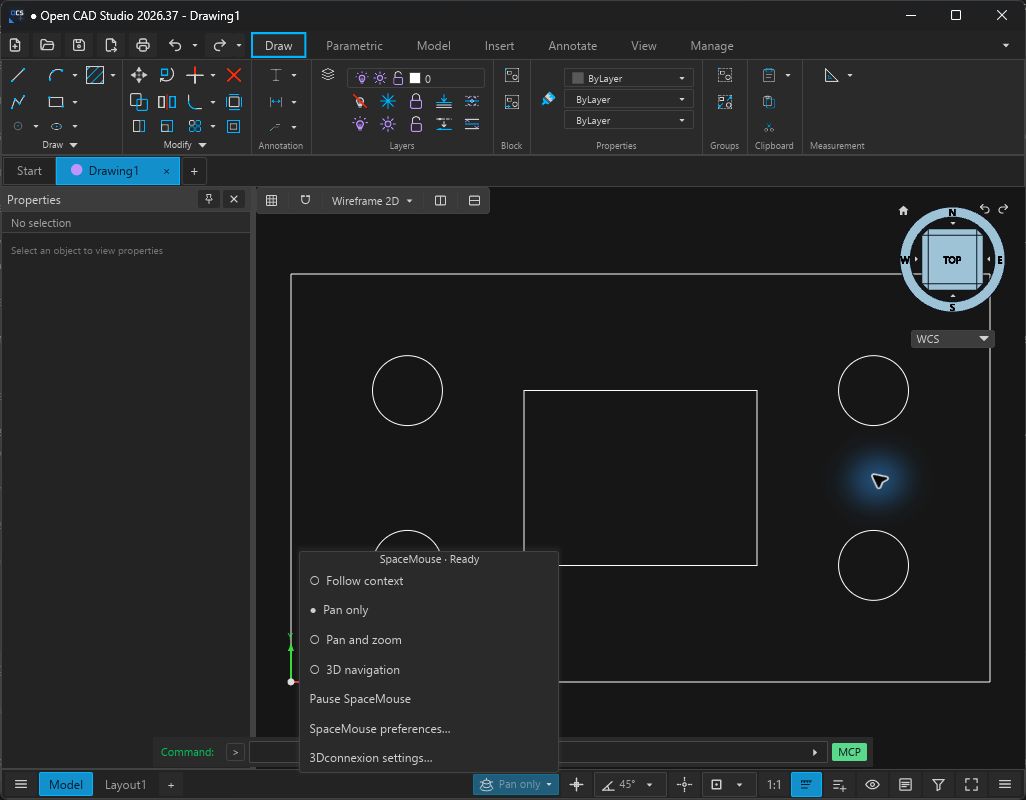Select 3D navigation radio option
The width and height of the screenshot is (1026, 800).
point(355,670)
